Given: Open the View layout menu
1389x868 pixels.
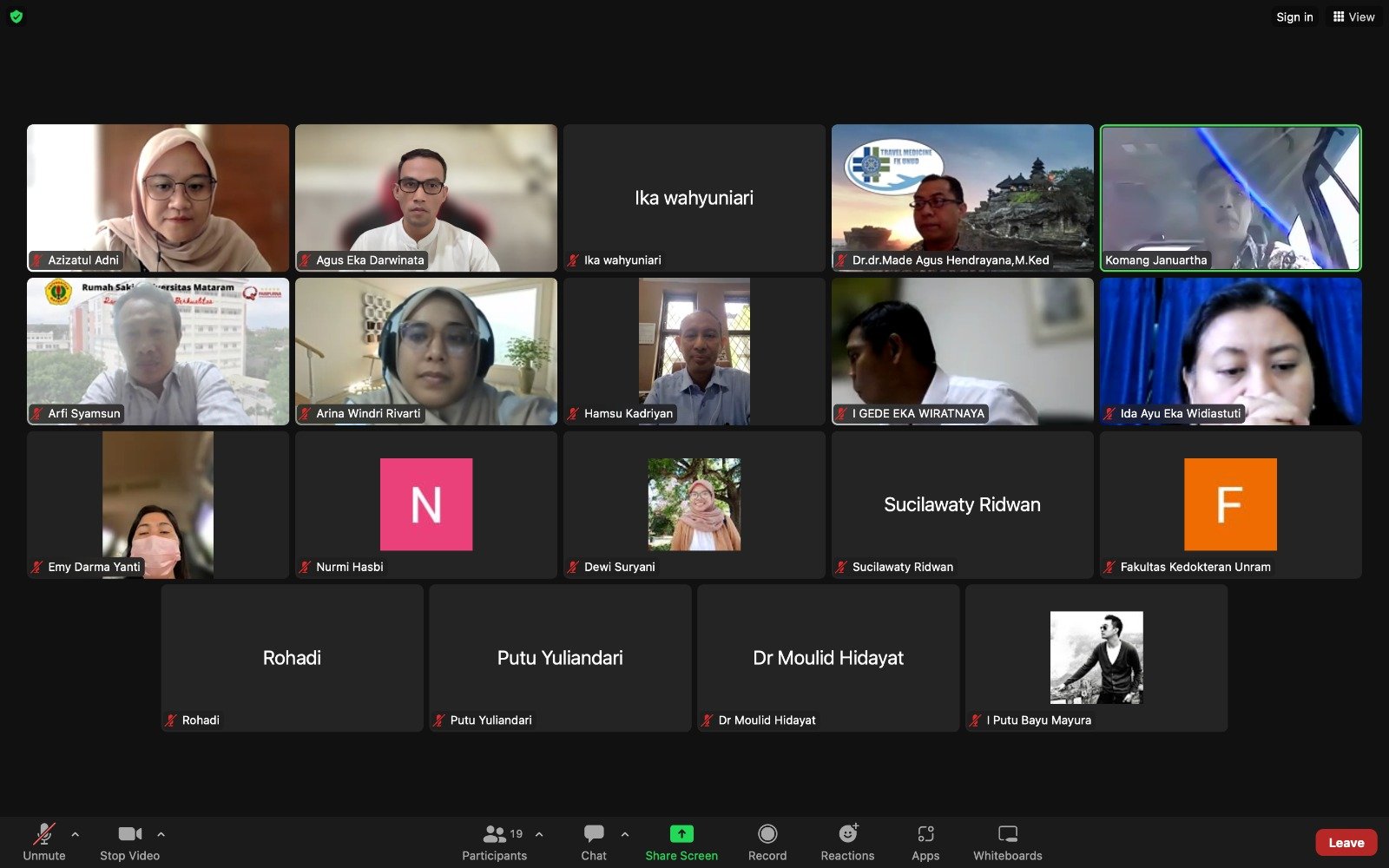Looking at the screenshot, I should [1353, 16].
